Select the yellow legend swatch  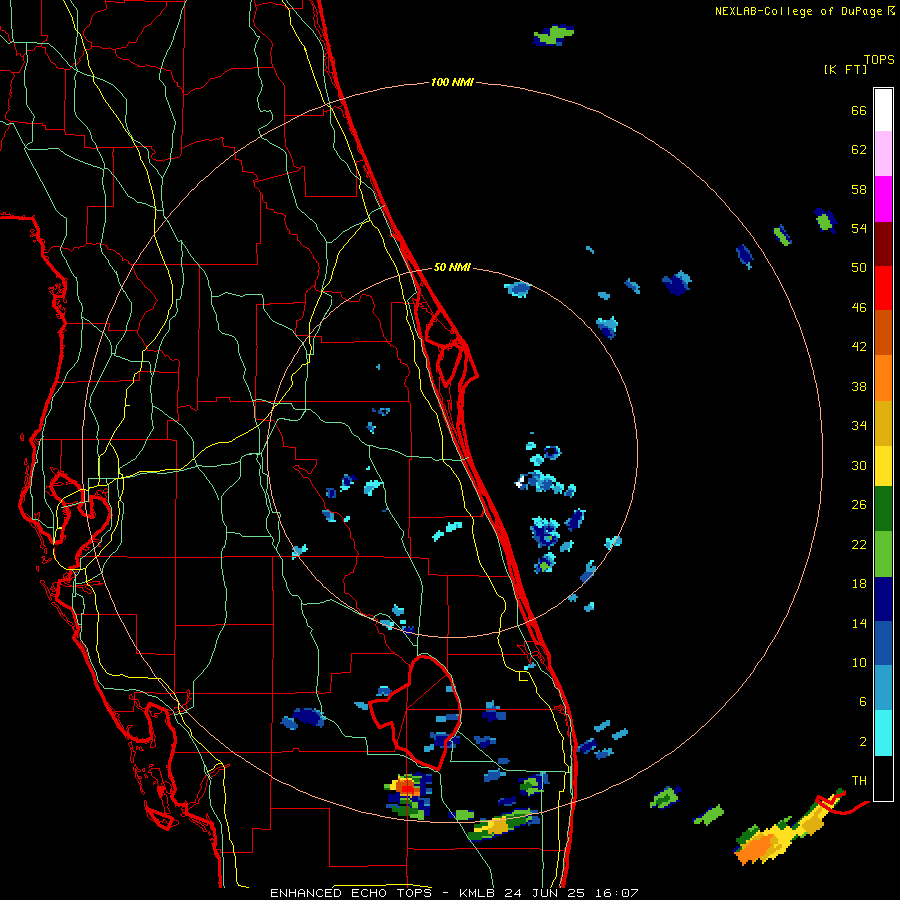(x=883, y=465)
